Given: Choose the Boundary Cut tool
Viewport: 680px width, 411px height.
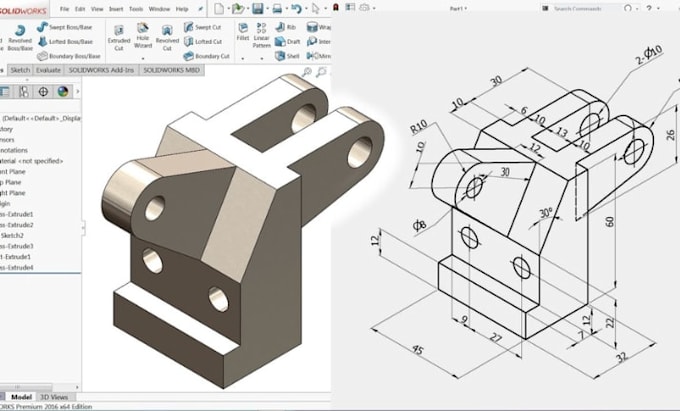Looking at the screenshot, I should 206,56.
